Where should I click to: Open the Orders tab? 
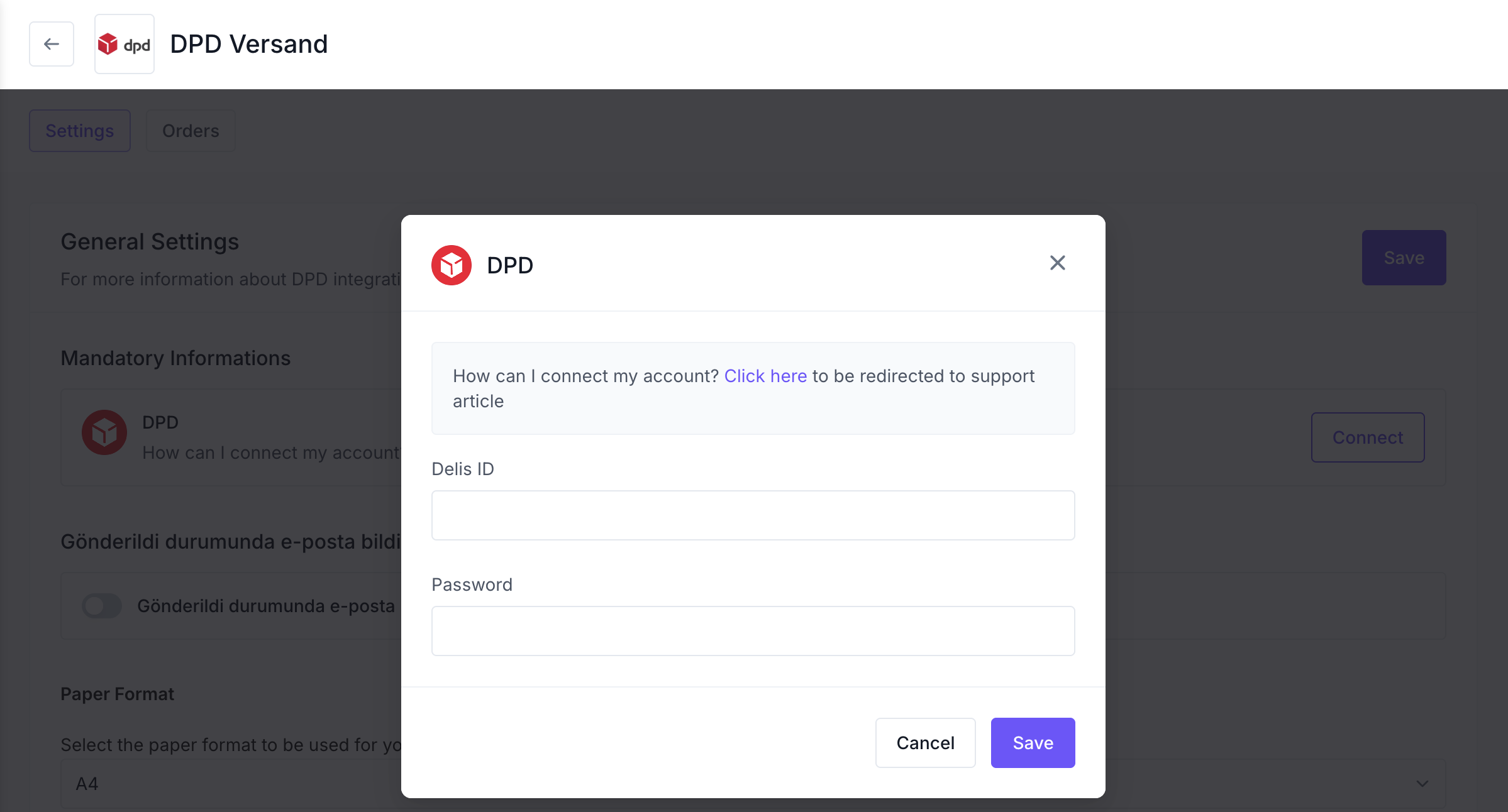(x=191, y=131)
